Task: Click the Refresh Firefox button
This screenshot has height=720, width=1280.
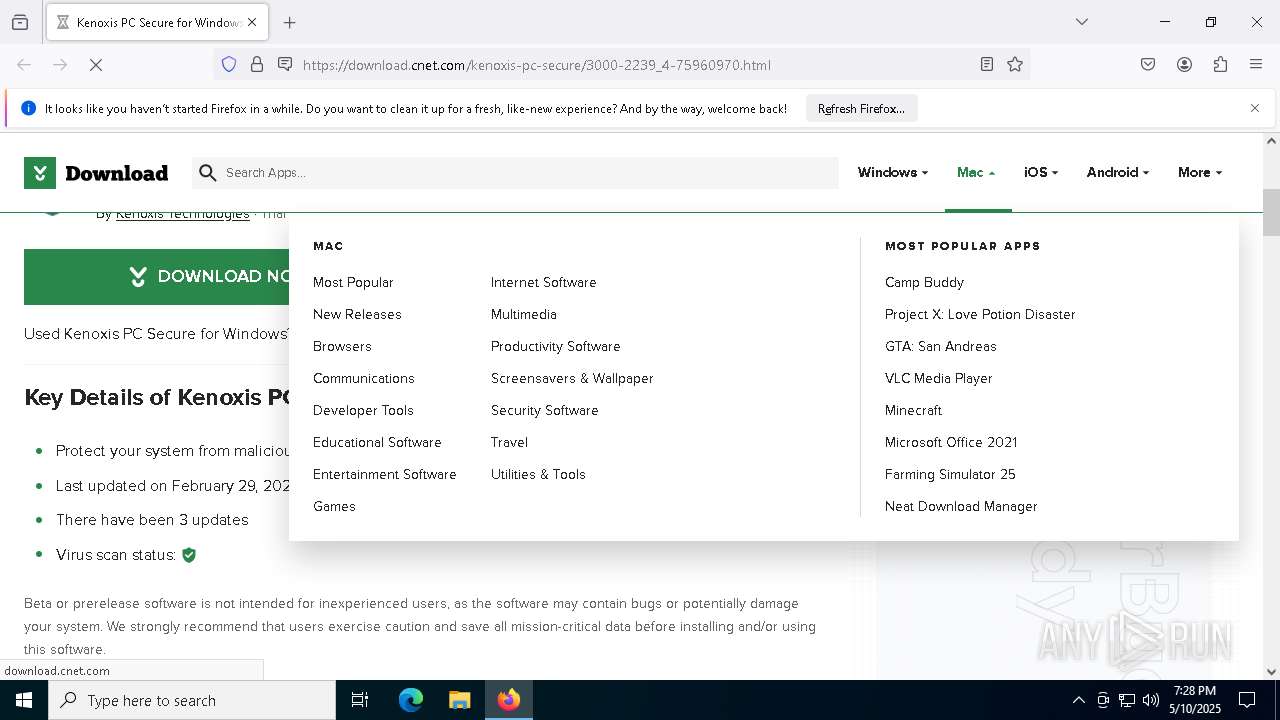Action: pyautogui.click(x=861, y=109)
